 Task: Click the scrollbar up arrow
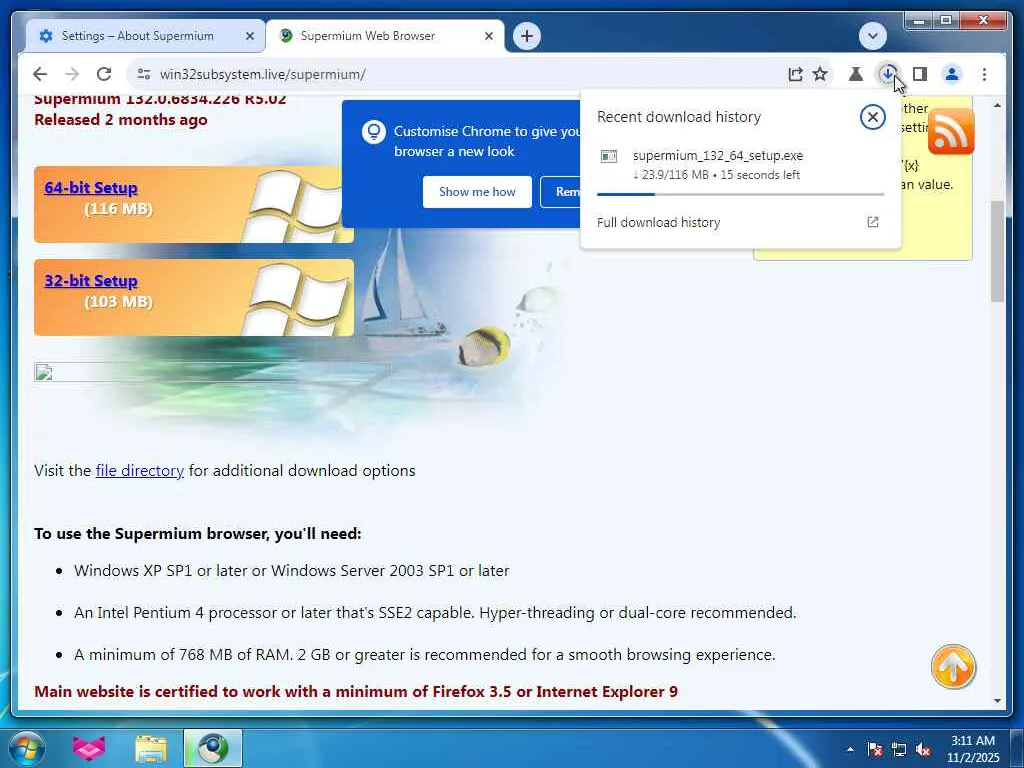click(x=997, y=105)
